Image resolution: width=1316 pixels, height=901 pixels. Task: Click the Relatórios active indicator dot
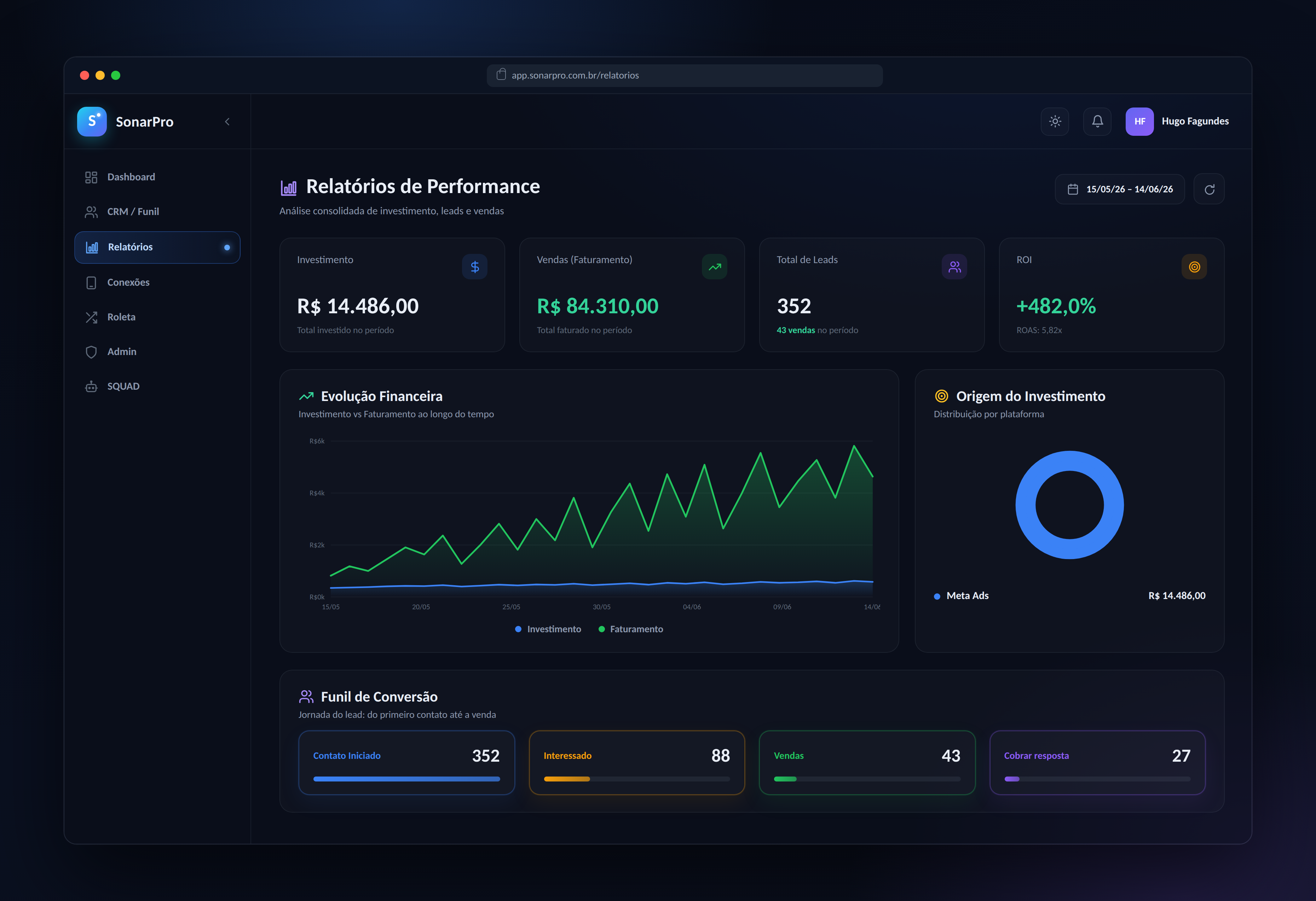point(227,247)
